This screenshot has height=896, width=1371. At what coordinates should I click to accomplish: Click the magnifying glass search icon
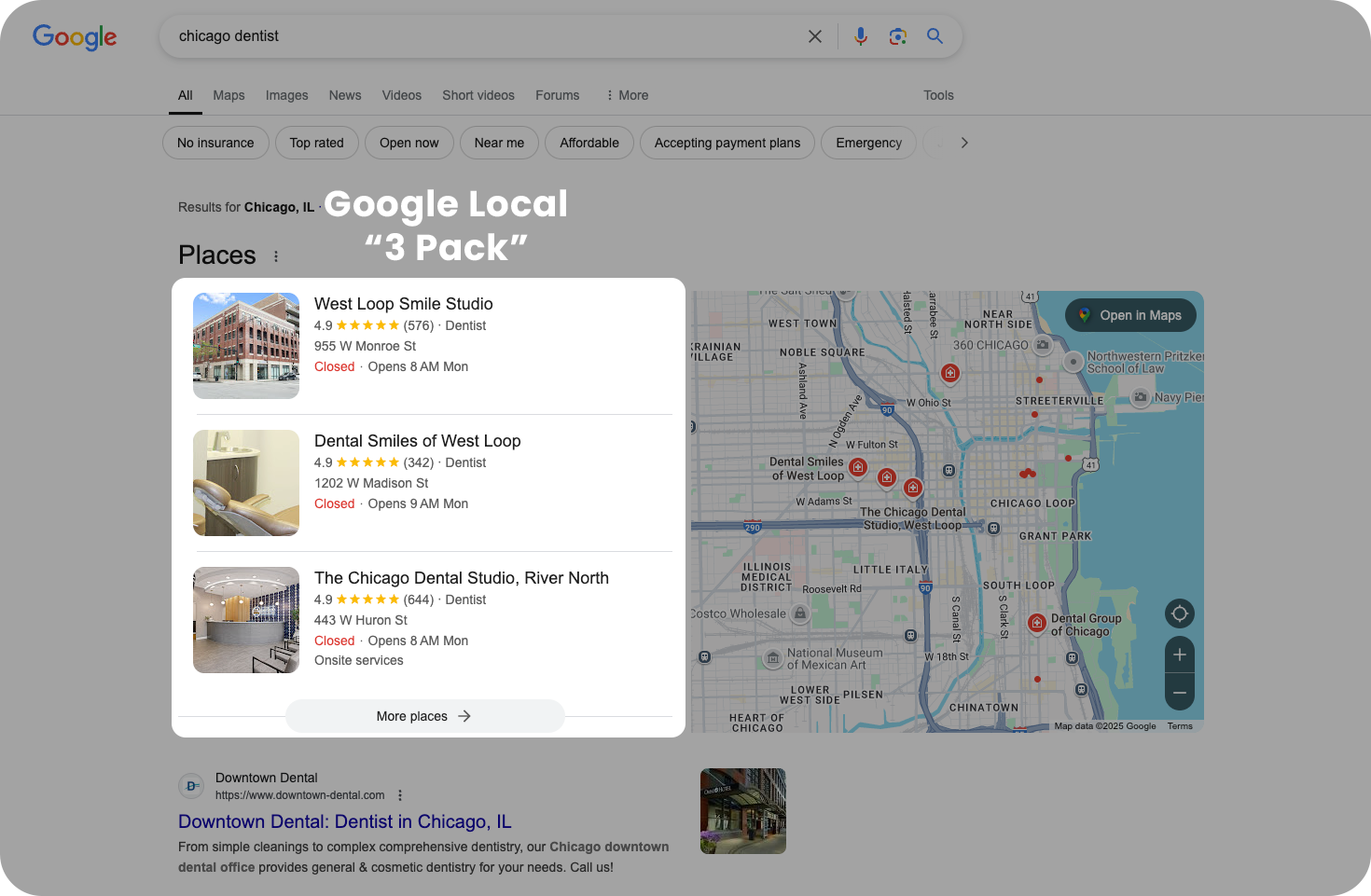click(935, 36)
